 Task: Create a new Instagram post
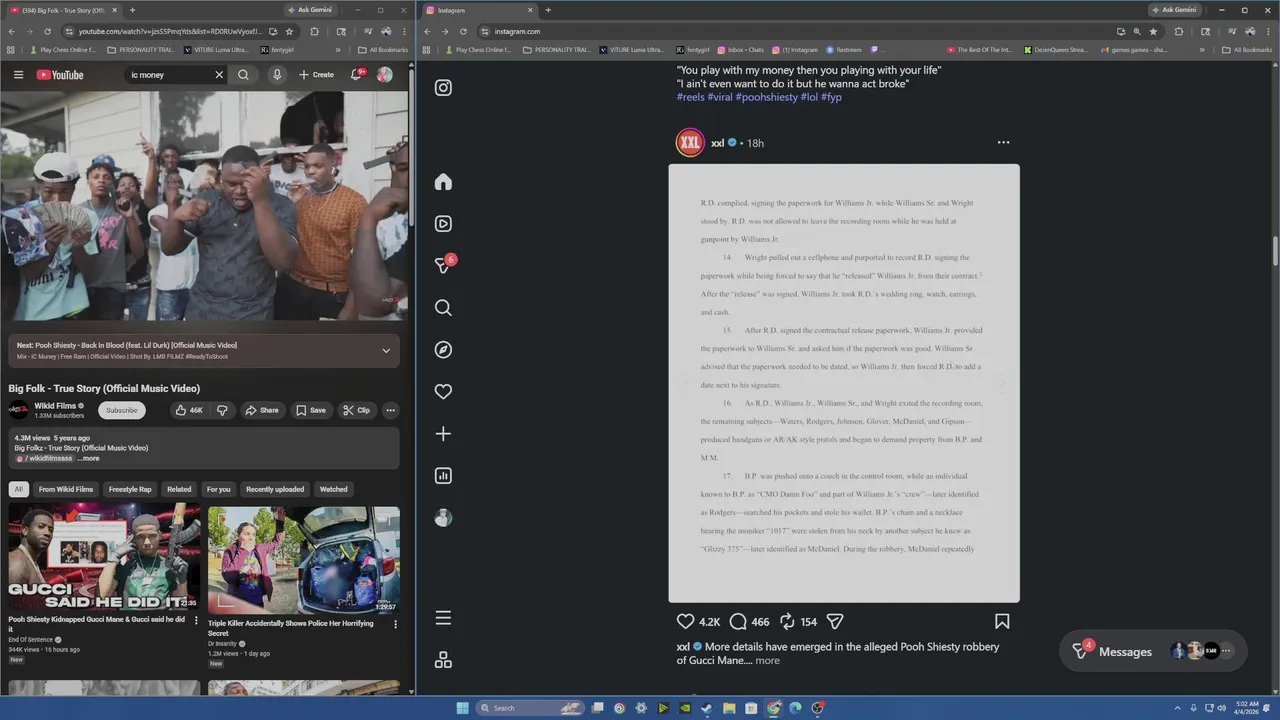(x=443, y=434)
